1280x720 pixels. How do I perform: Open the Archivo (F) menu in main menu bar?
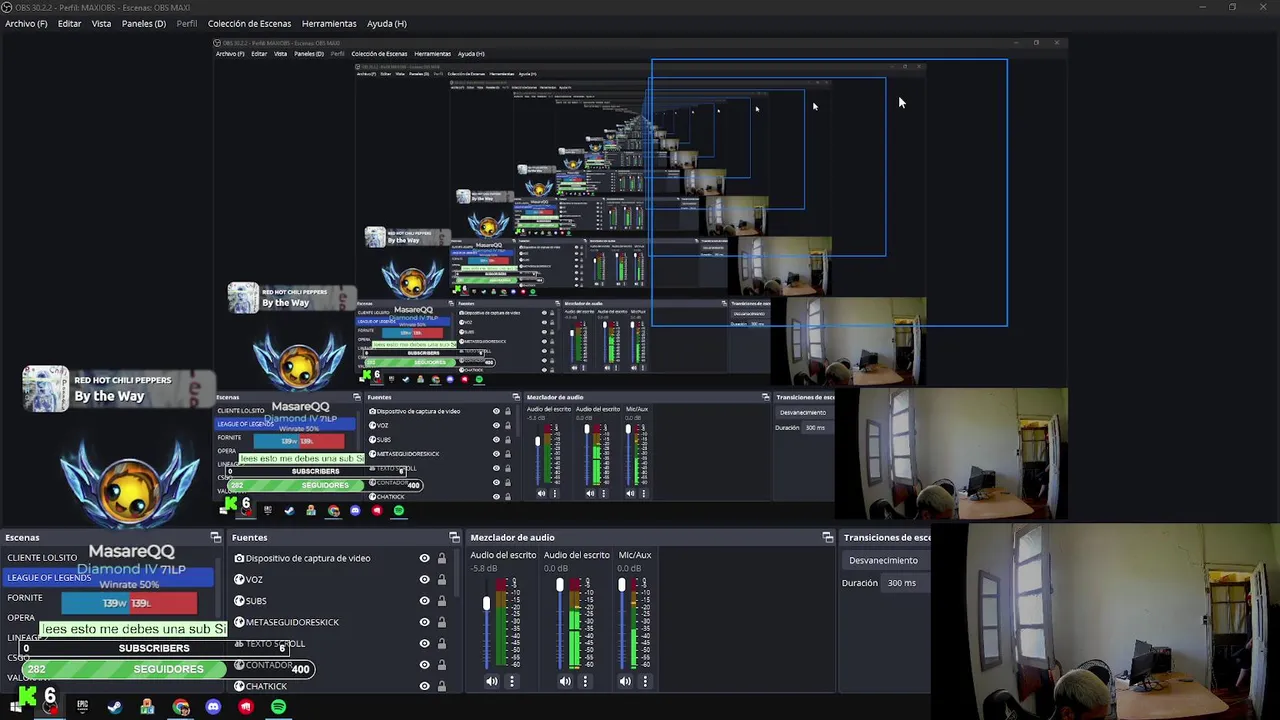[26, 23]
